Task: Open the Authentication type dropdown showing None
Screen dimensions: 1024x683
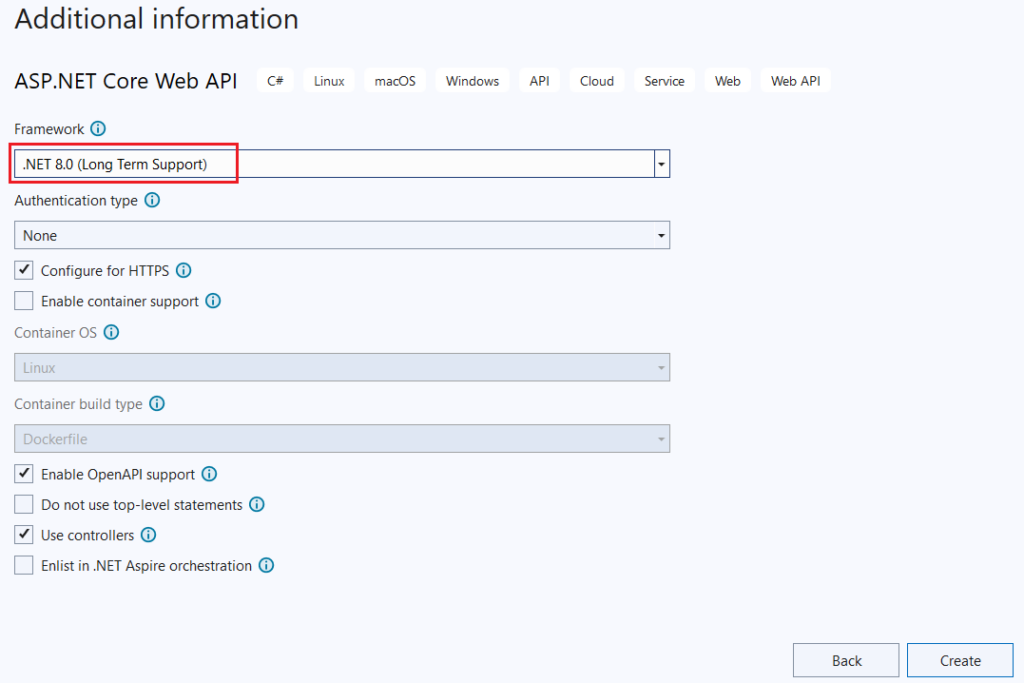Action: pos(342,235)
